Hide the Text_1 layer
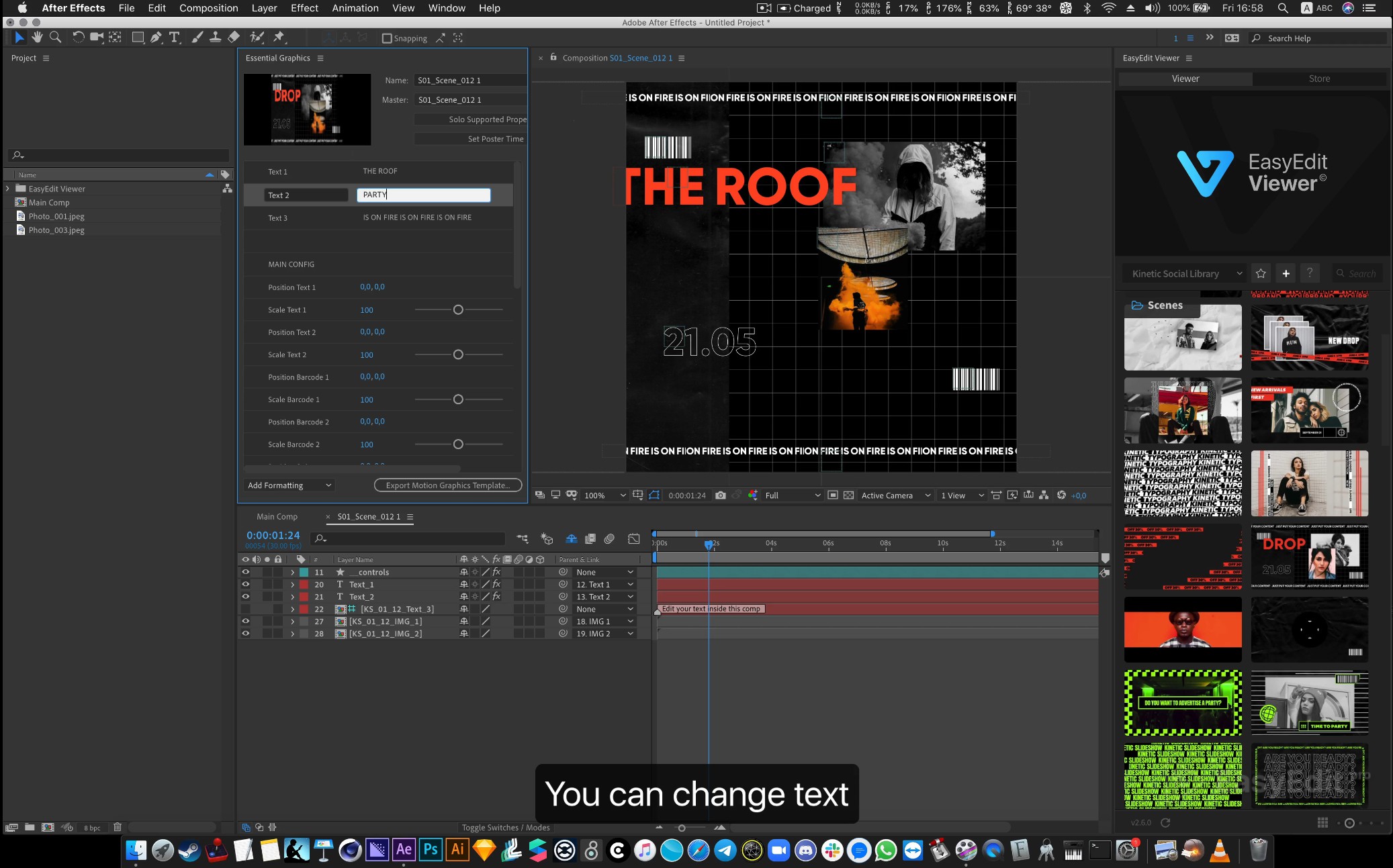The image size is (1393, 868). [245, 584]
